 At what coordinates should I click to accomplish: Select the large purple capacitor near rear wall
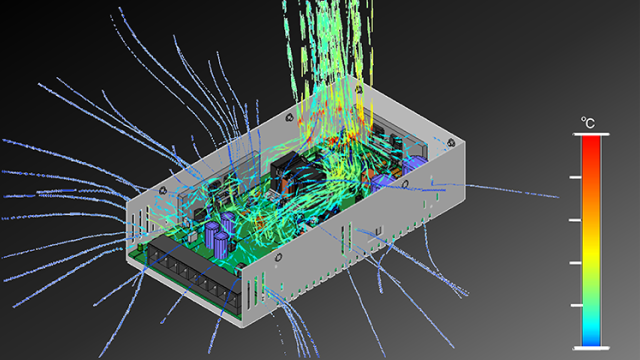pos(413,164)
